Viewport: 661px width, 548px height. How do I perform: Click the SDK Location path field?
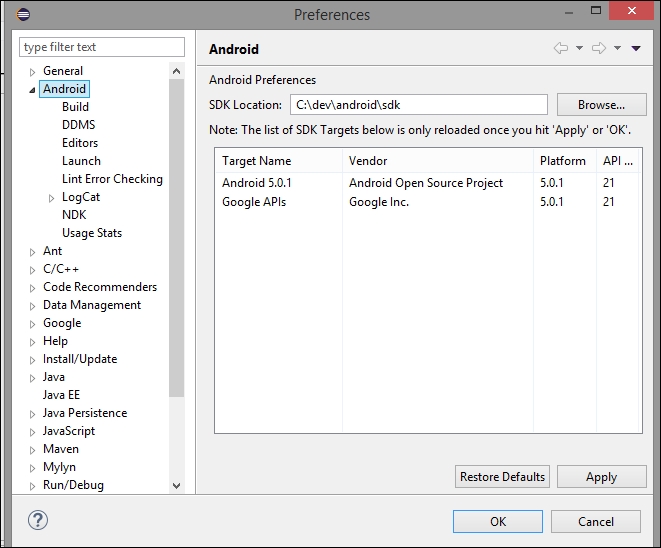pos(419,105)
